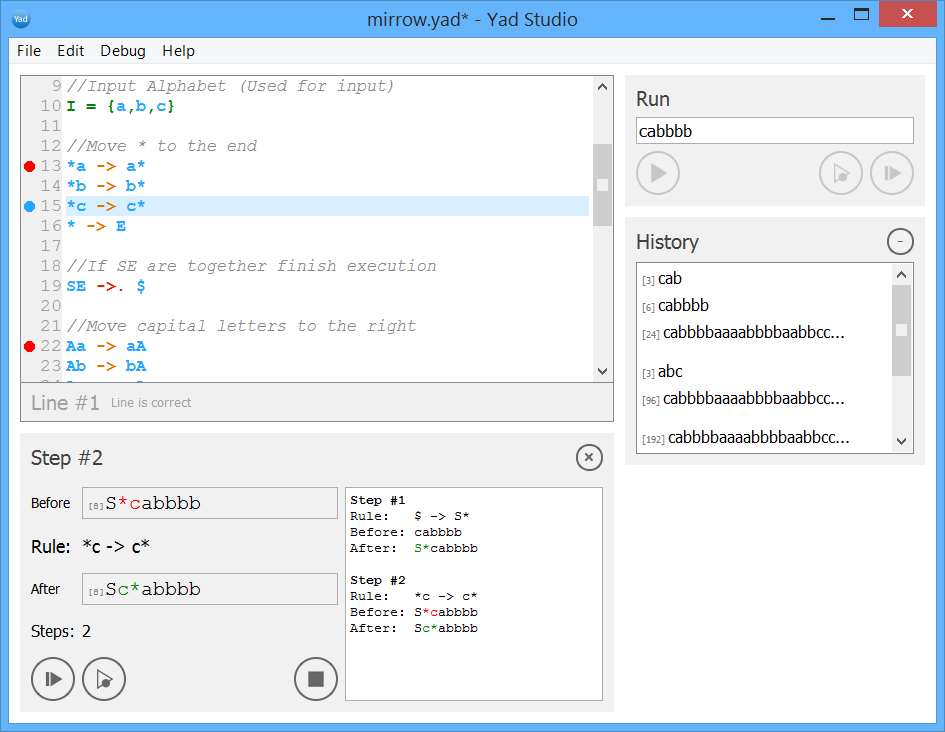Screen dimensions: 945x732
Task: Open the Debug menu
Action: [x=122, y=51]
